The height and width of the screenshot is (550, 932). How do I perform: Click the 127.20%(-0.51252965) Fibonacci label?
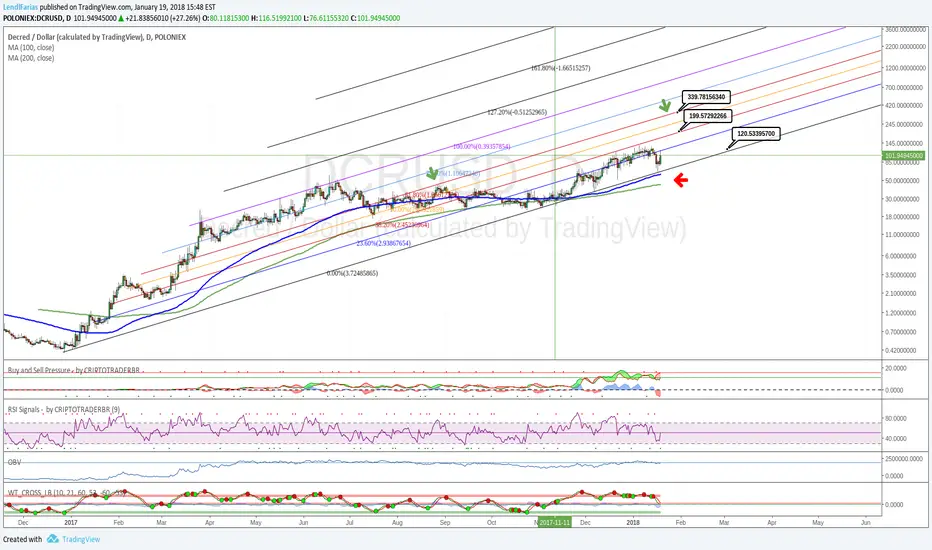[x=517, y=112]
